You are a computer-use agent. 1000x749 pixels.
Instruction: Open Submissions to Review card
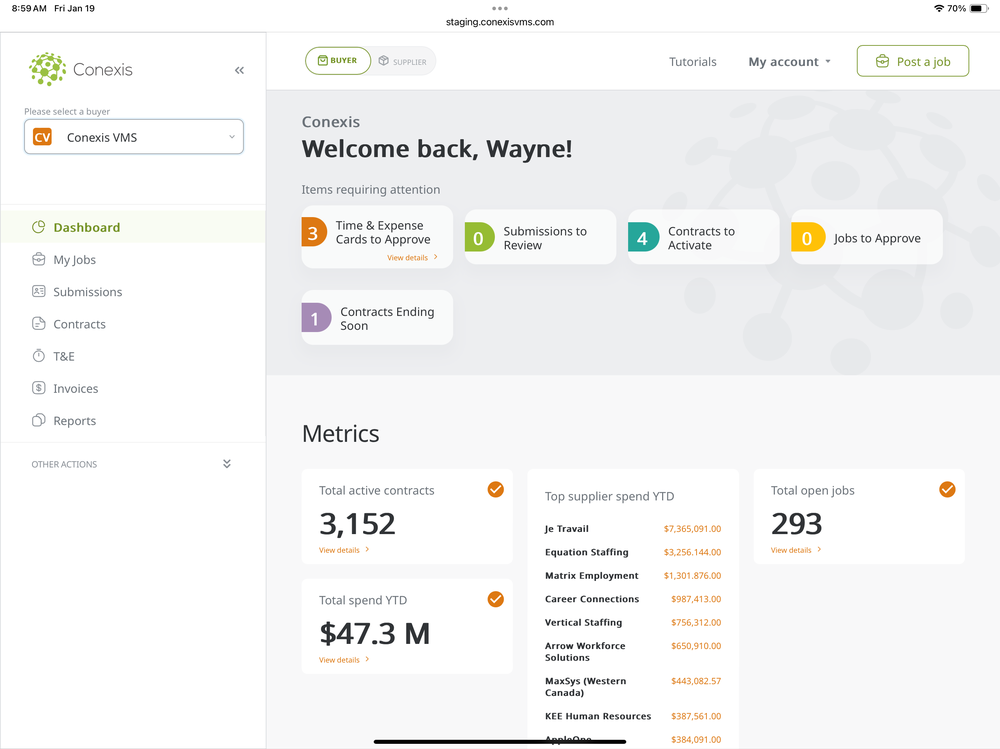540,237
